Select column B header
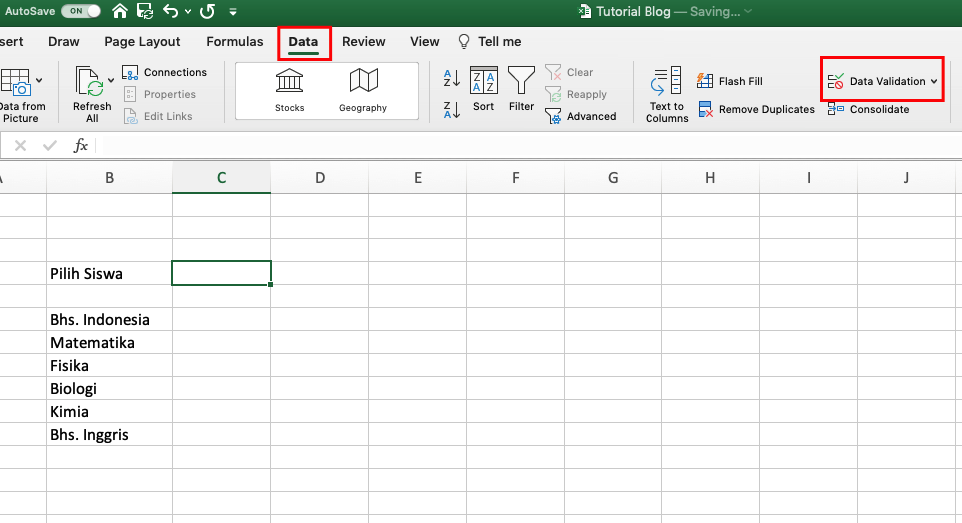 pyautogui.click(x=109, y=178)
